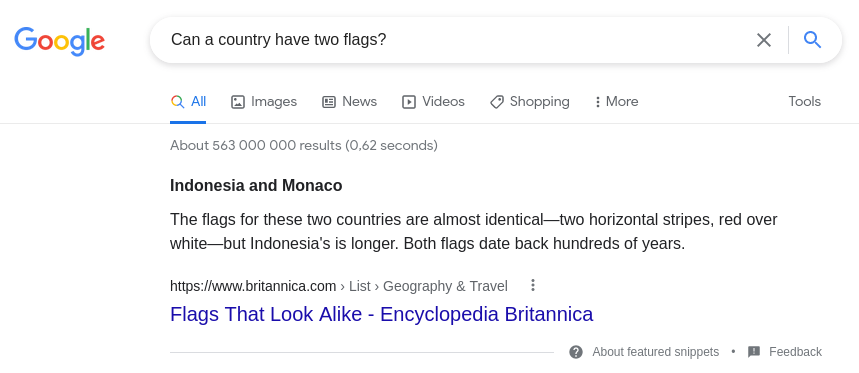Click the Feedback speech bubble icon
Viewport: 859px width, 373px height.
click(754, 352)
